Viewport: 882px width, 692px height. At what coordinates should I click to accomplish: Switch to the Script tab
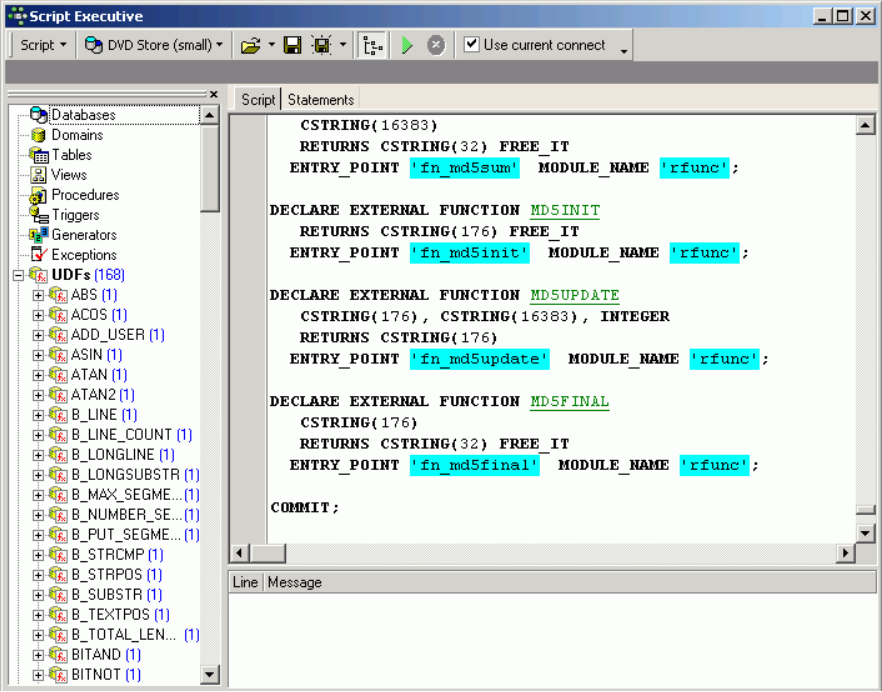[258, 99]
